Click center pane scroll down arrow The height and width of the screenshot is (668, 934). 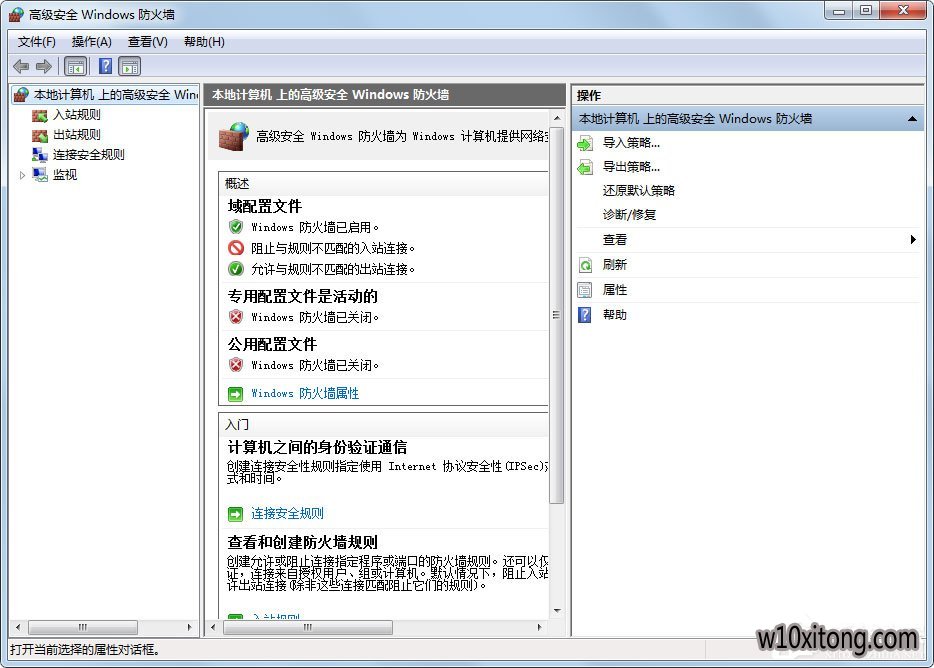tap(557, 611)
